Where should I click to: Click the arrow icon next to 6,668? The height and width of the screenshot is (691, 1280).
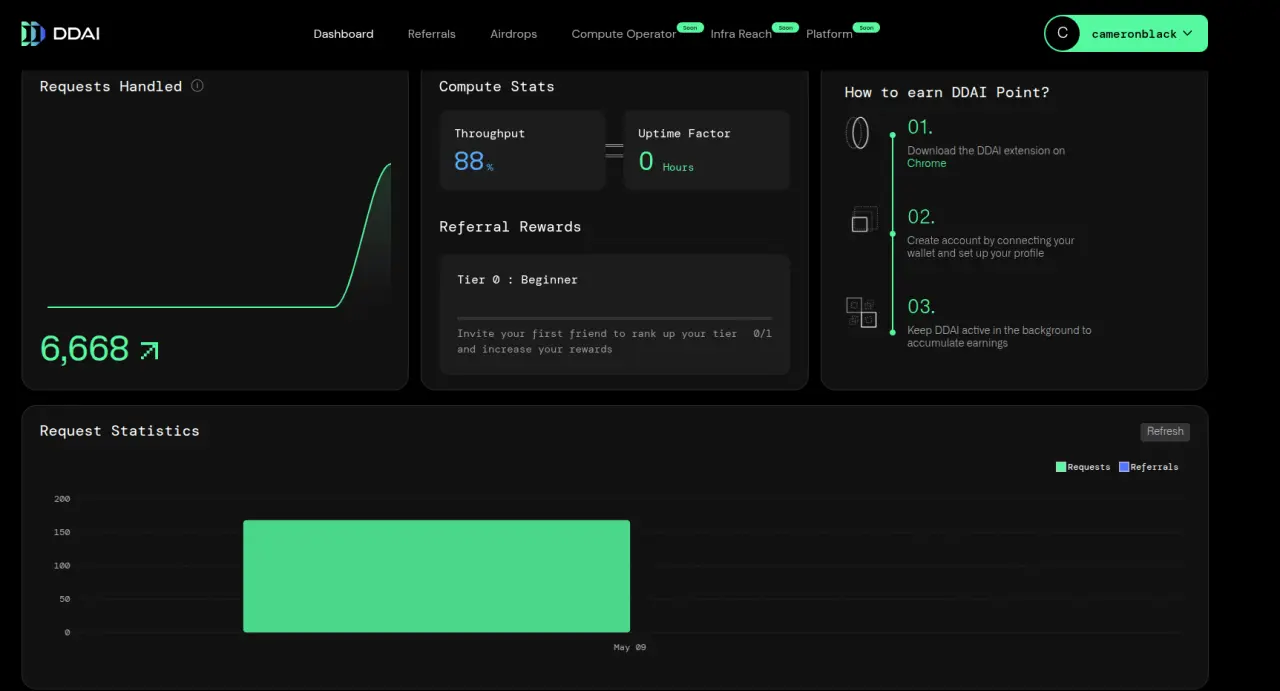(x=149, y=350)
